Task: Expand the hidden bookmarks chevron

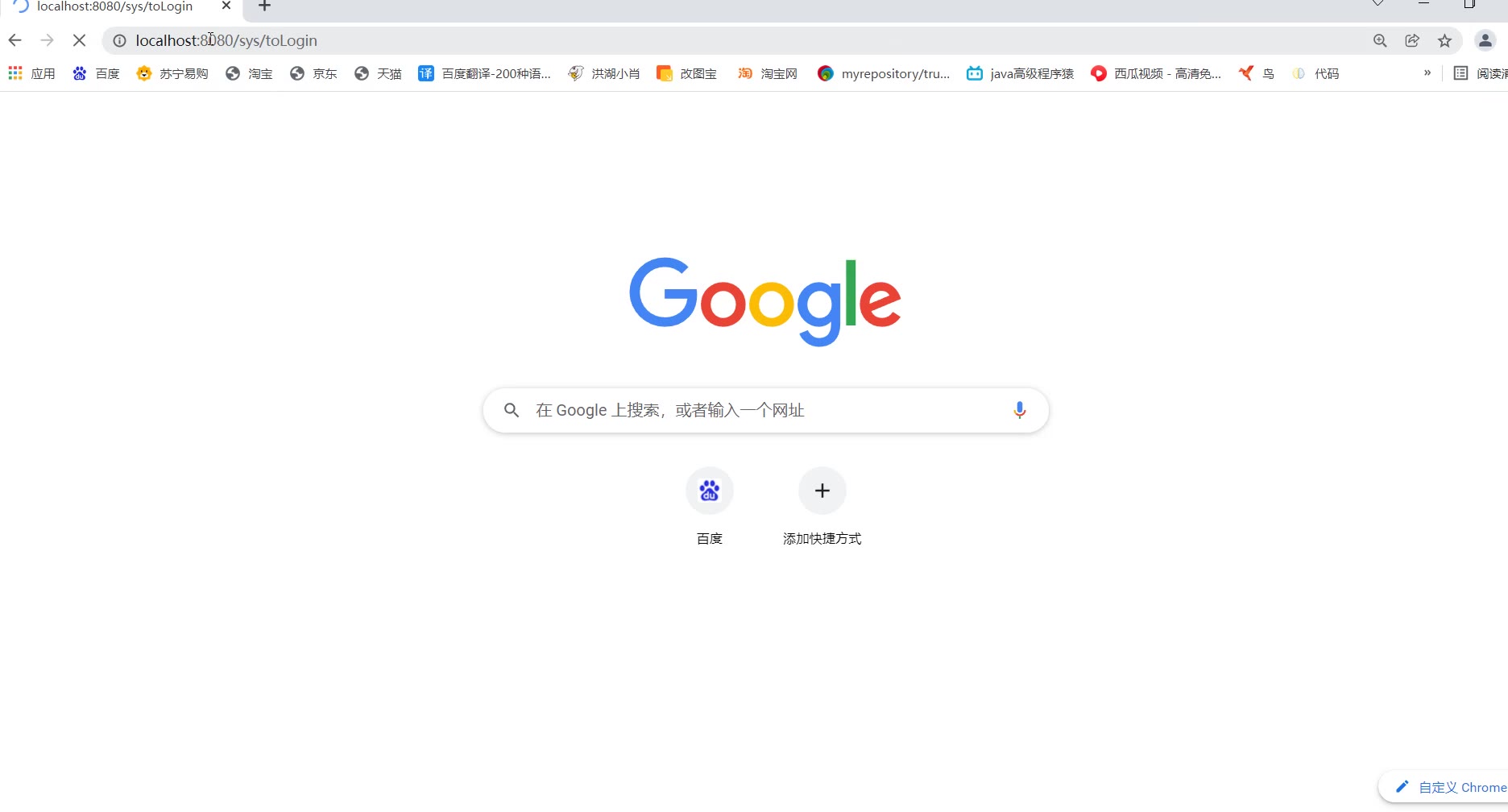Action: [x=1427, y=73]
